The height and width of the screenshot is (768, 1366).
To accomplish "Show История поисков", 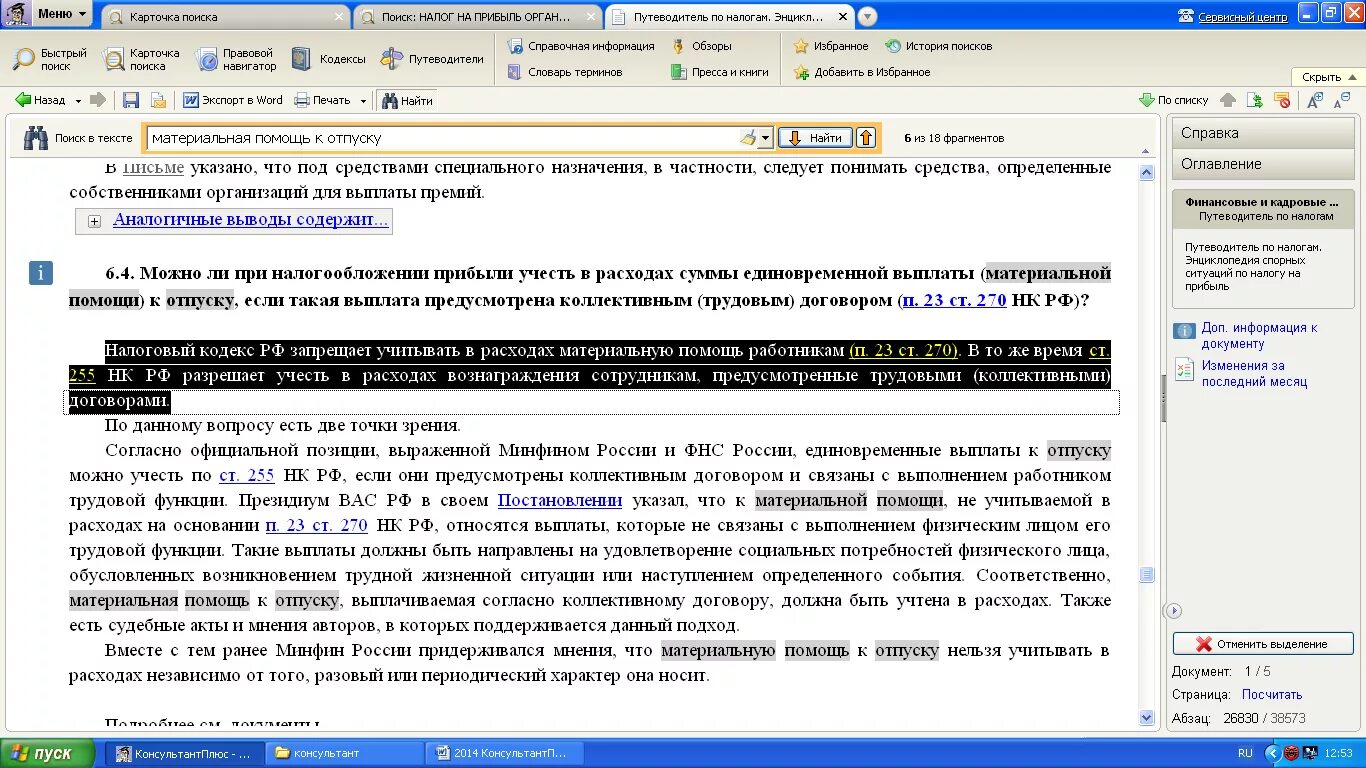I will pyautogui.click(x=939, y=46).
